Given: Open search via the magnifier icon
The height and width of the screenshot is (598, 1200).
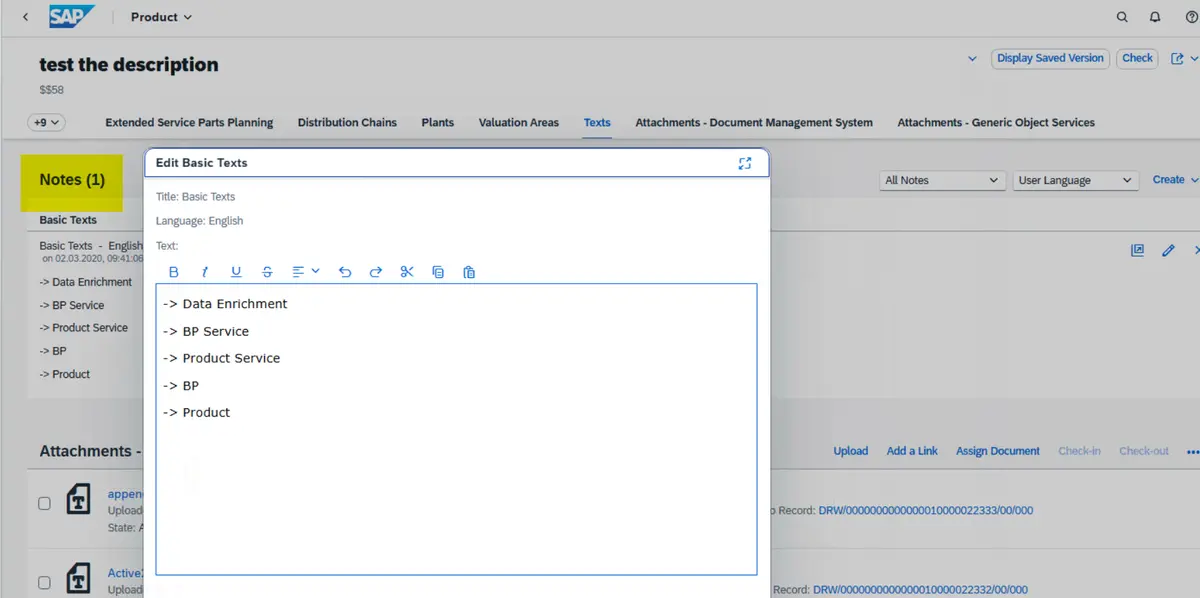Looking at the screenshot, I should click(1122, 17).
